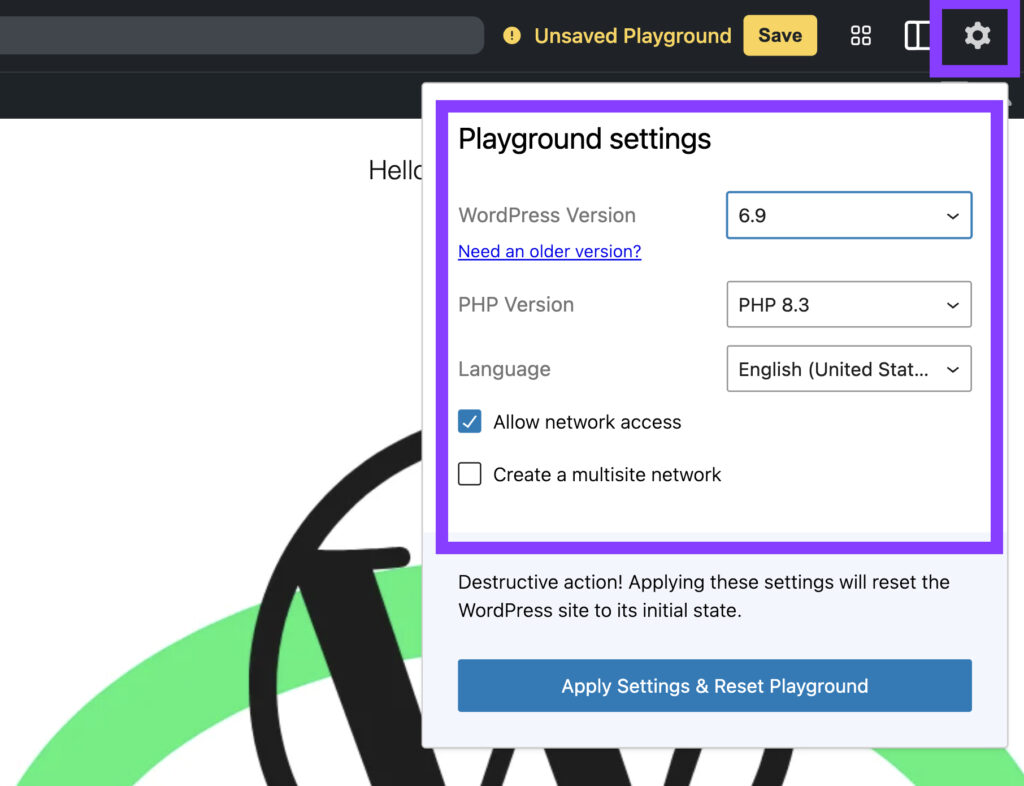Image resolution: width=1024 pixels, height=786 pixels.
Task: Click the PHP Version label
Action: coord(516,305)
